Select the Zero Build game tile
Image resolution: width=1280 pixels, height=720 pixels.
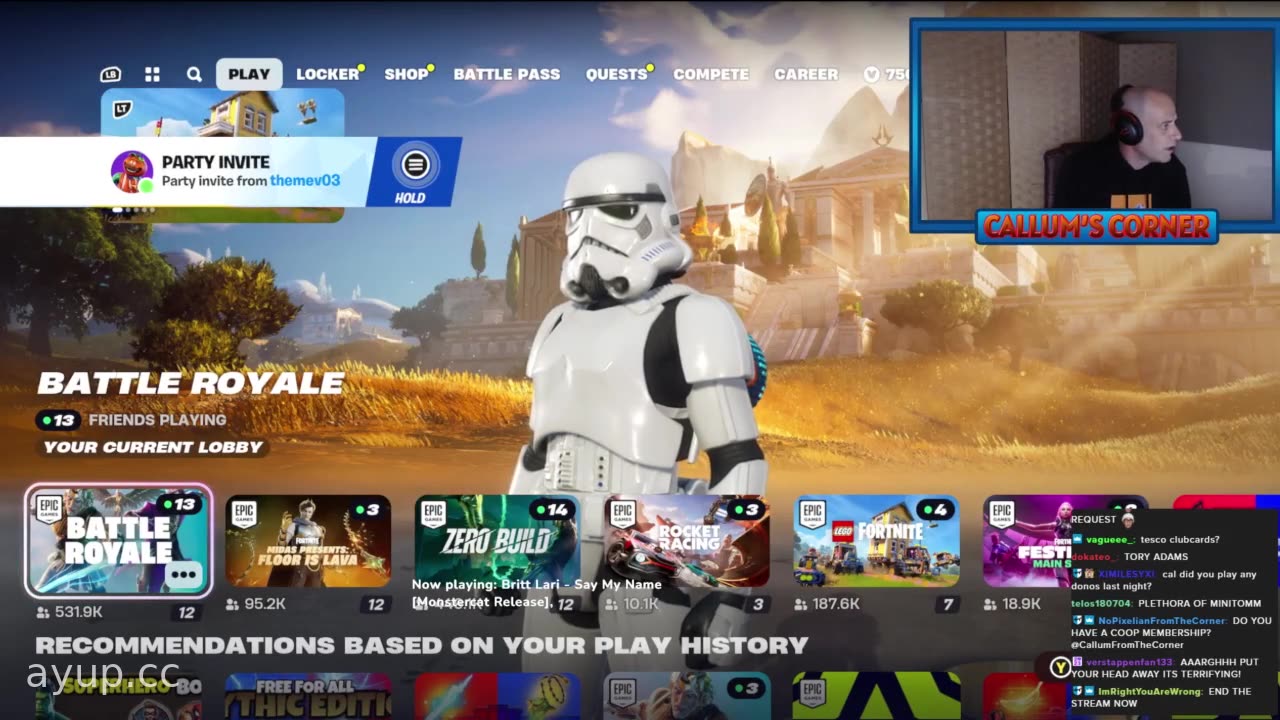[497, 541]
